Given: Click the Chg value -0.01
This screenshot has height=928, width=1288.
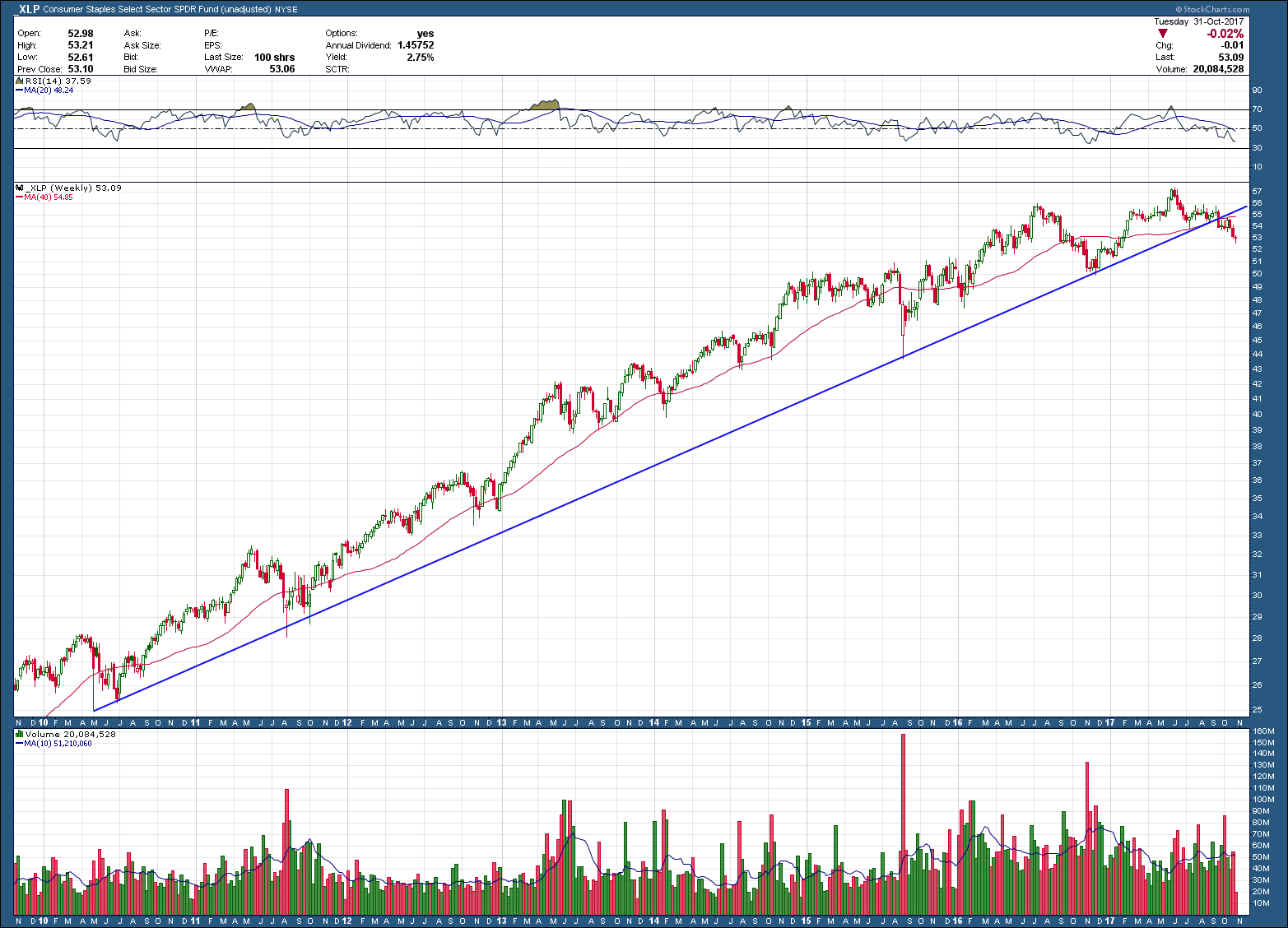Looking at the screenshot, I should click(x=1233, y=46).
